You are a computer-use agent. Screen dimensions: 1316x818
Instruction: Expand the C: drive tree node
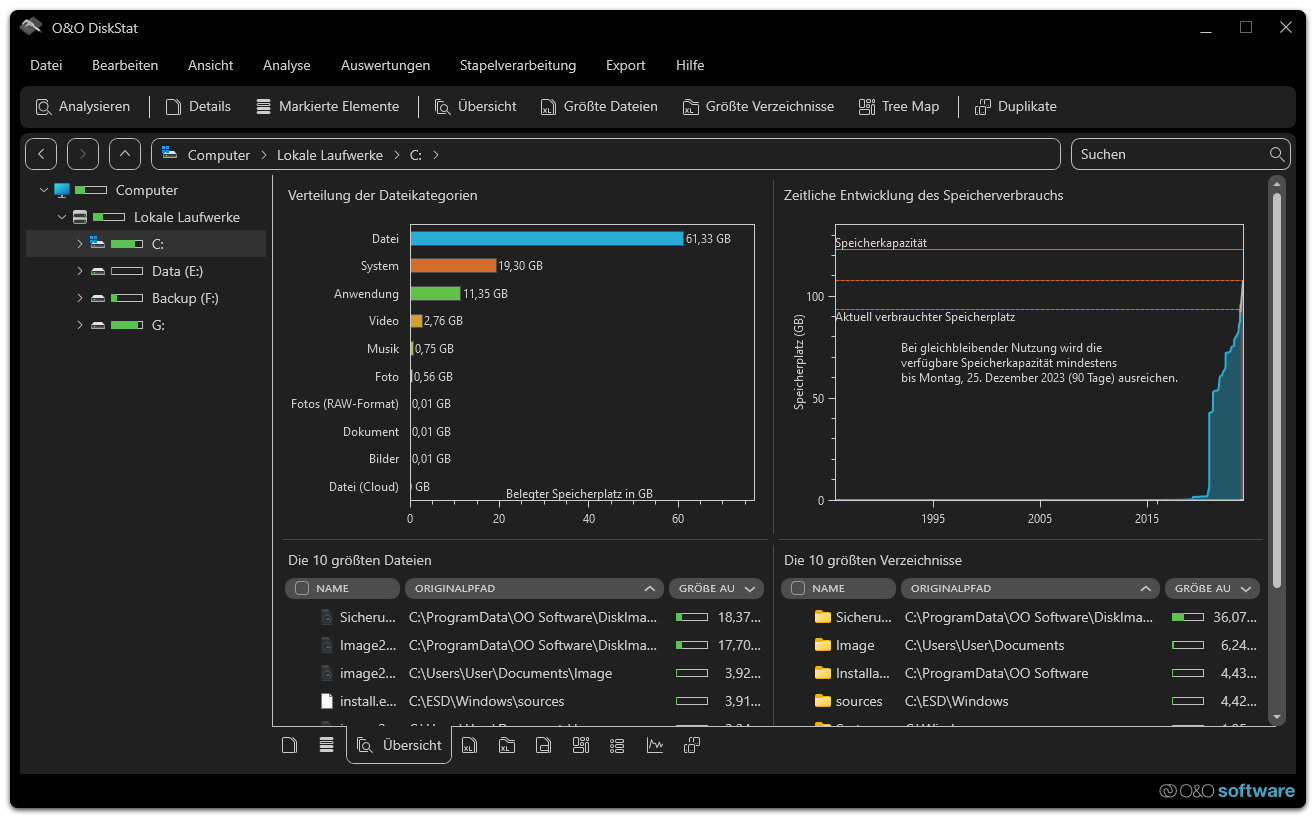[x=79, y=244]
